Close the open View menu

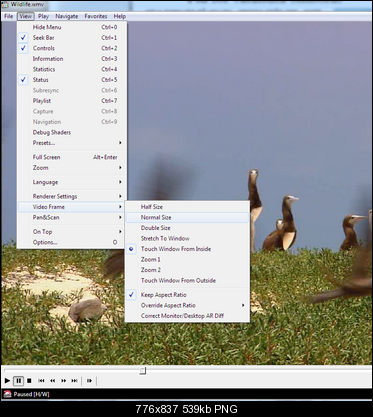point(26,16)
